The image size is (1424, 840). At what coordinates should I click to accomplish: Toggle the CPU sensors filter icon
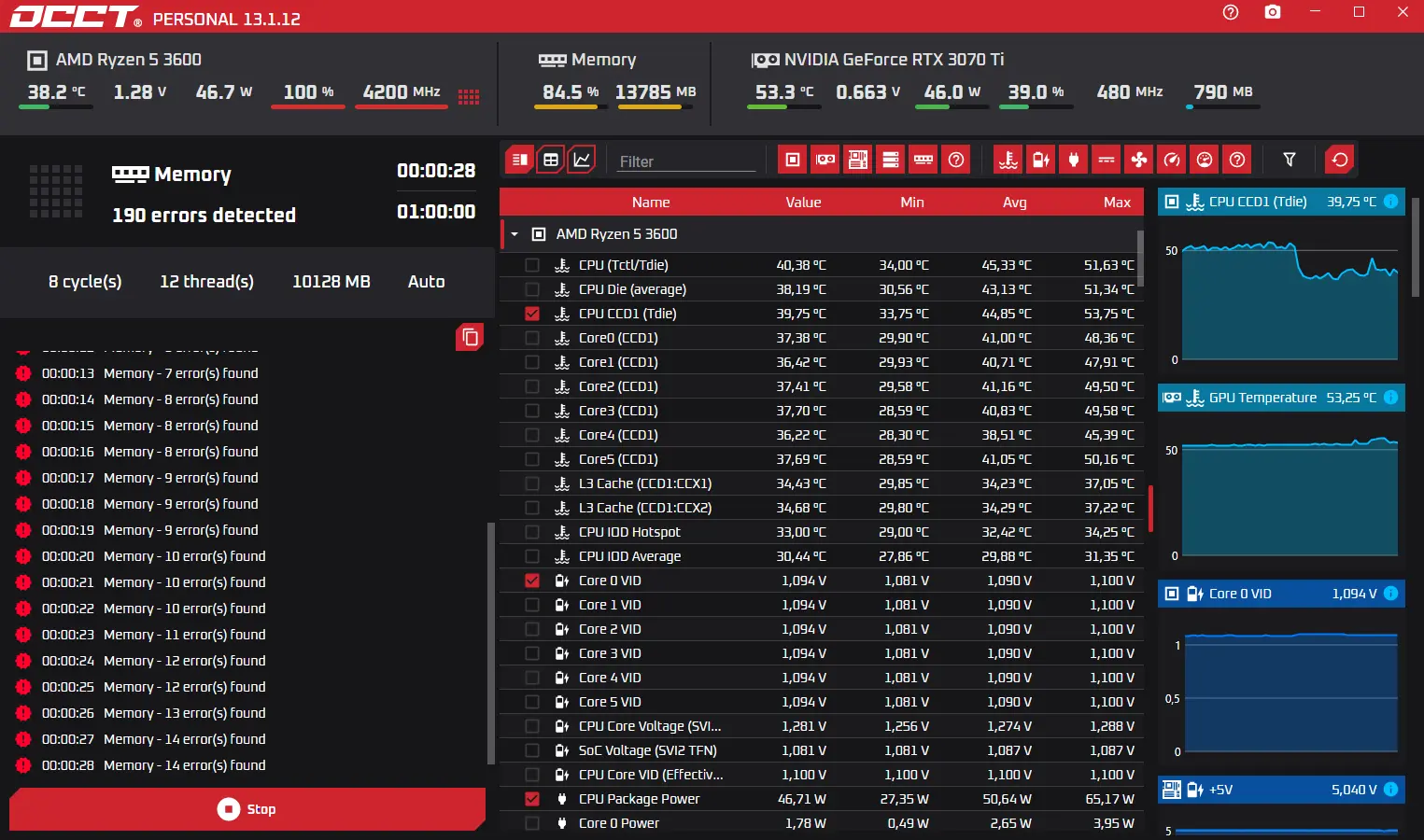pyautogui.click(x=793, y=160)
